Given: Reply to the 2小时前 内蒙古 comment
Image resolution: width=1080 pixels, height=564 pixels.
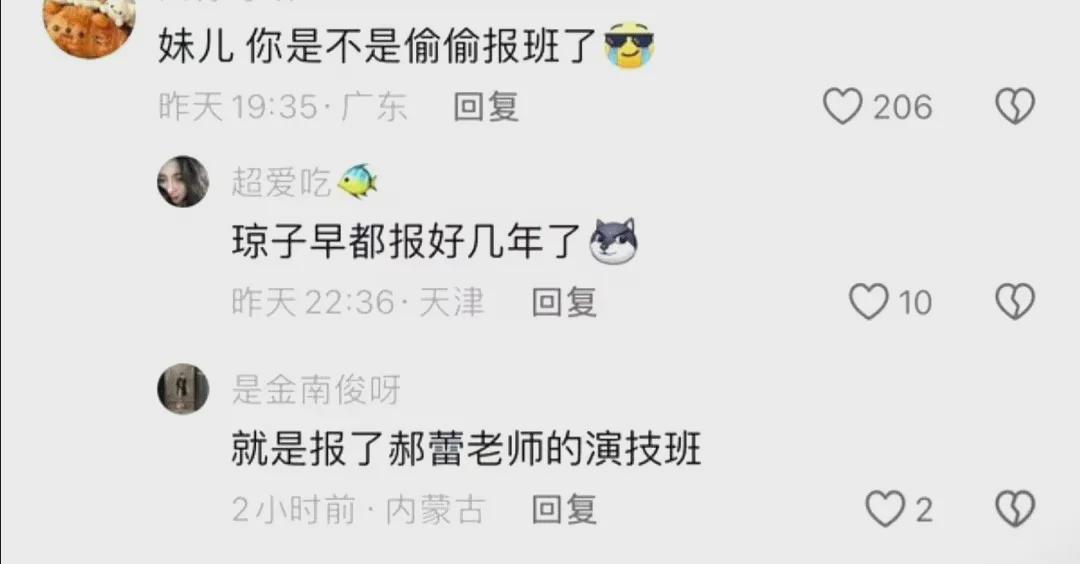Looking at the screenshot, I should point(564,510).
